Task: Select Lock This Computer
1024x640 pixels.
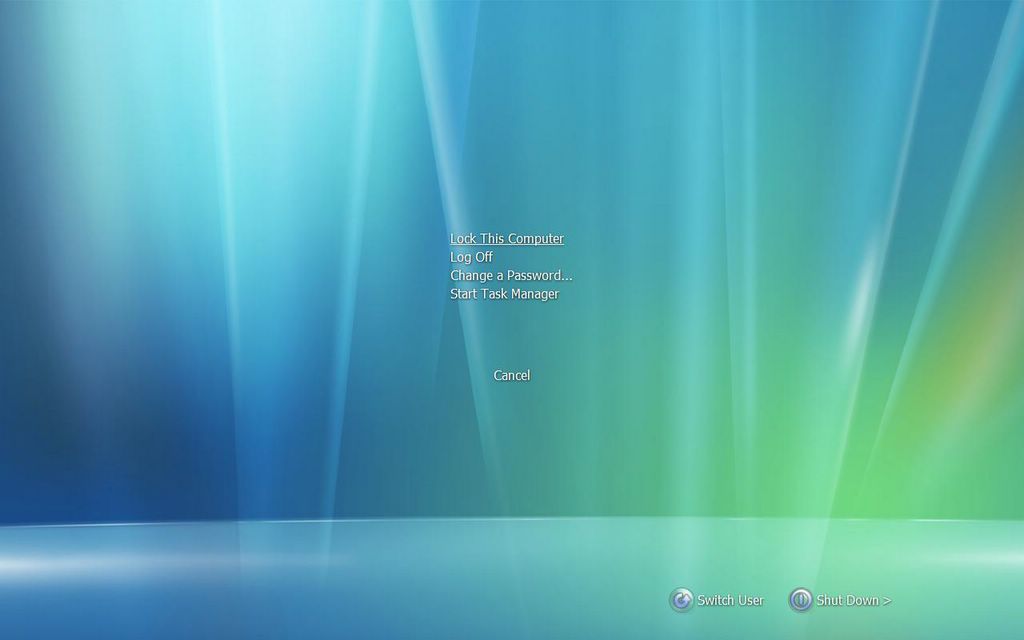Action: pos(507,238)
